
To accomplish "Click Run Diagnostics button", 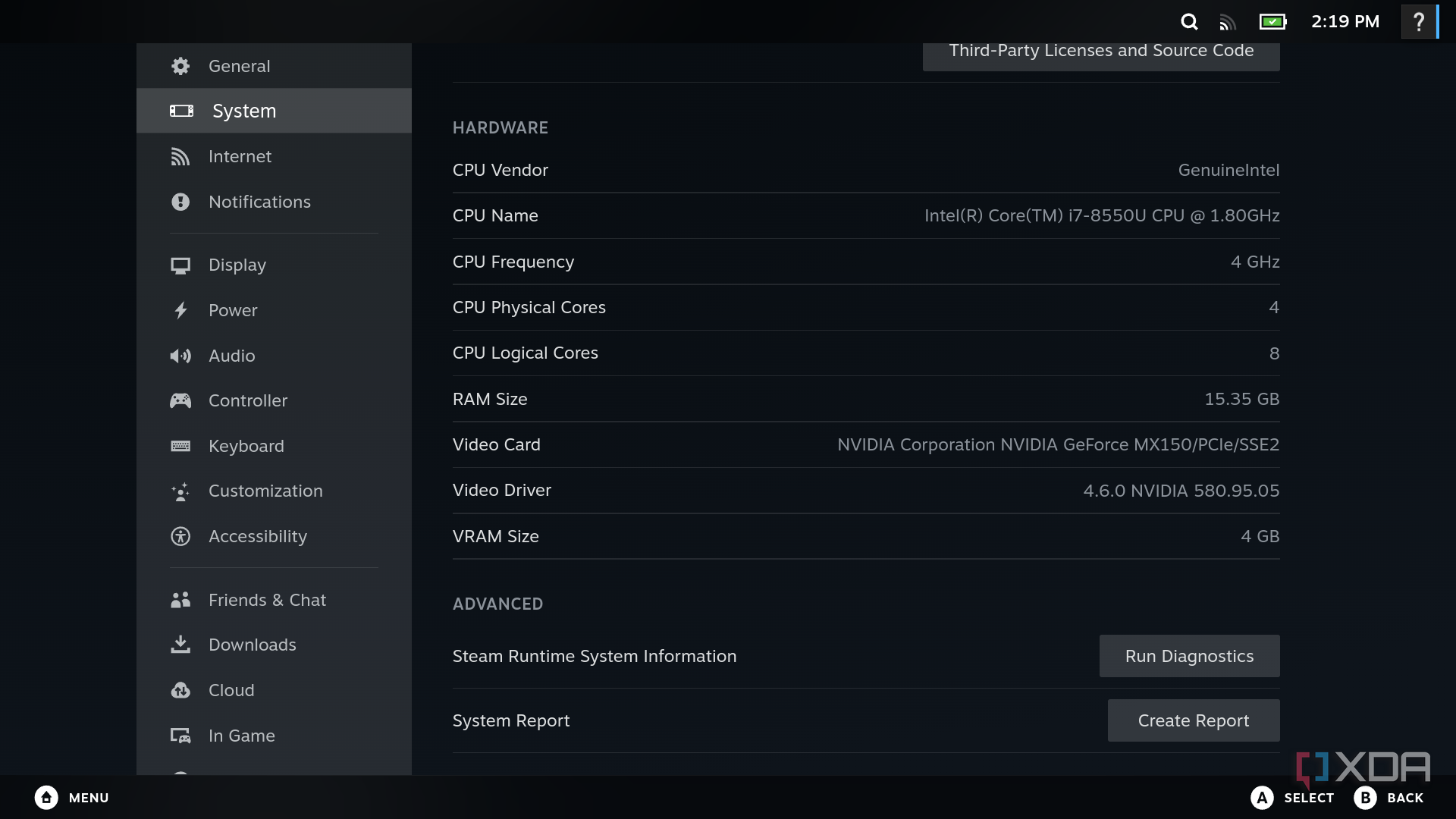I will pyautogui.click(x=1189, y=656).
